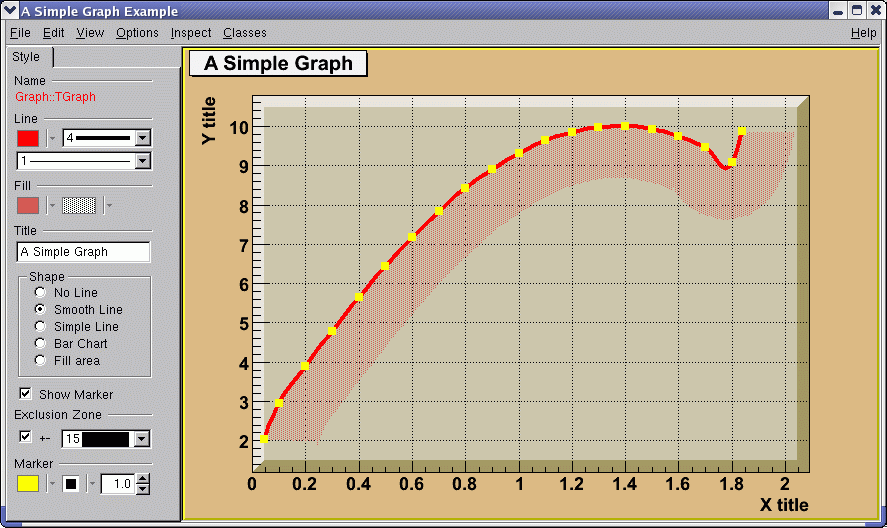Open the marker style selector square

[71, 484]
